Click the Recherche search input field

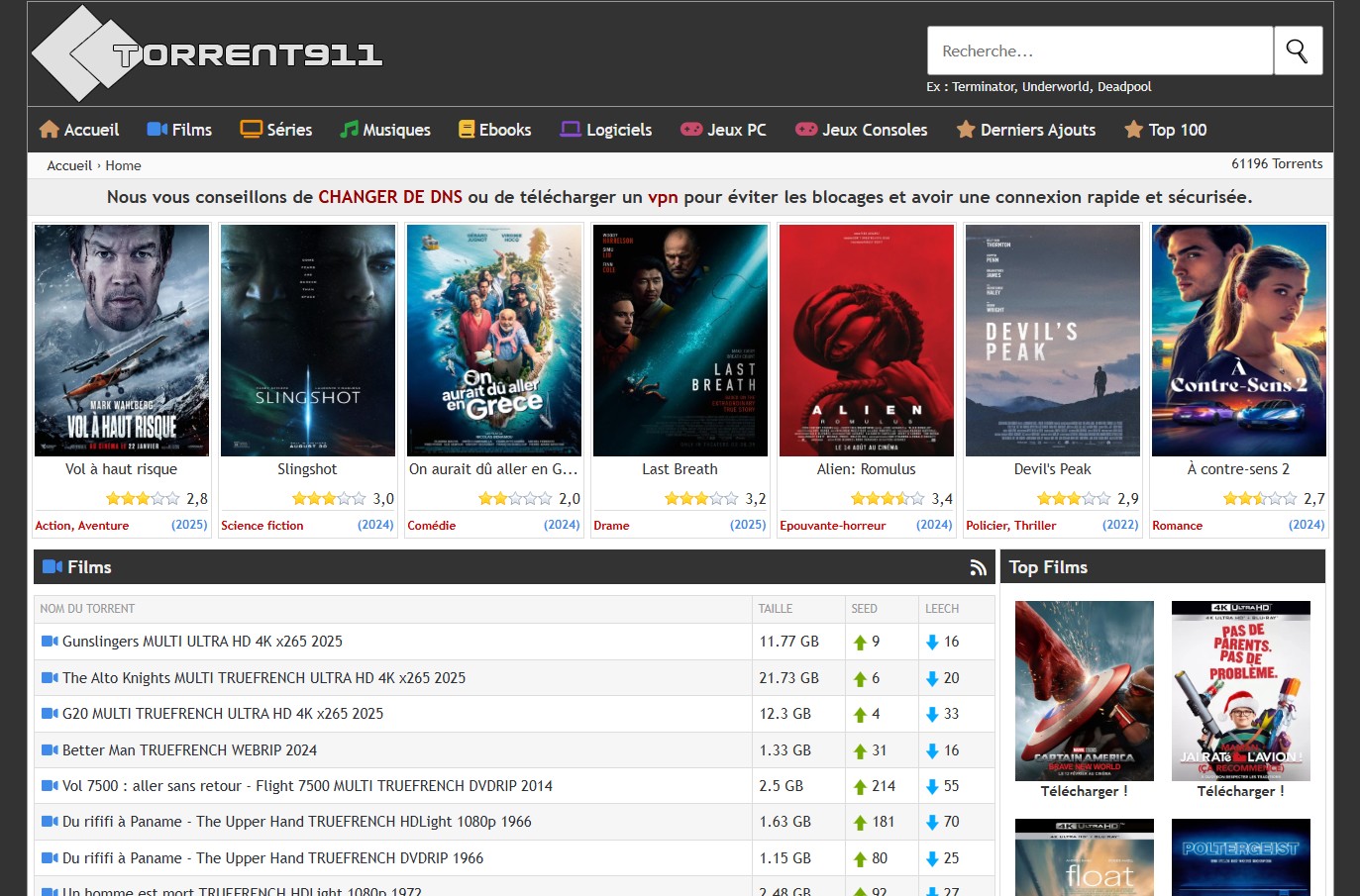[1099, 50]
